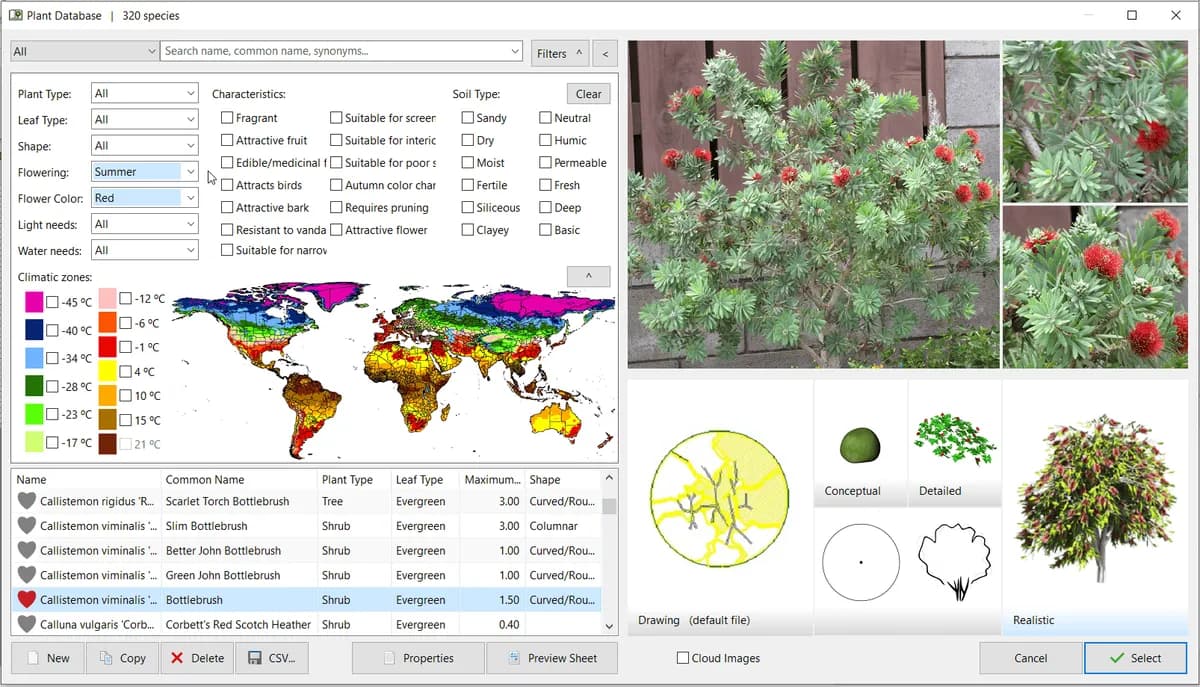Open the Flowering dropdown set to Summer
The image size is (1200, 687).
coord(144,171)
